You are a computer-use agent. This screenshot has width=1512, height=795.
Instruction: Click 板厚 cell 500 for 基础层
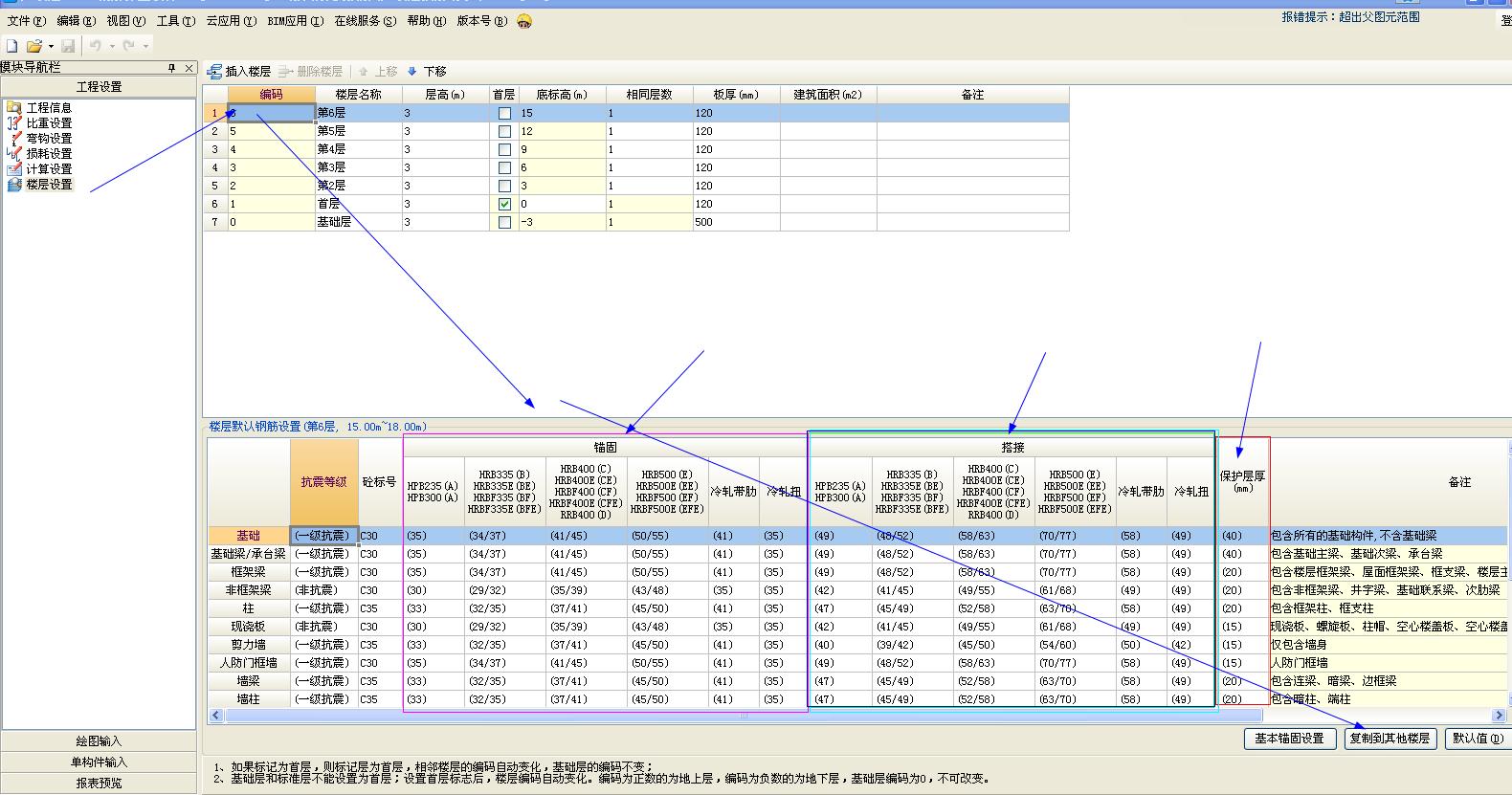(736, 222)
